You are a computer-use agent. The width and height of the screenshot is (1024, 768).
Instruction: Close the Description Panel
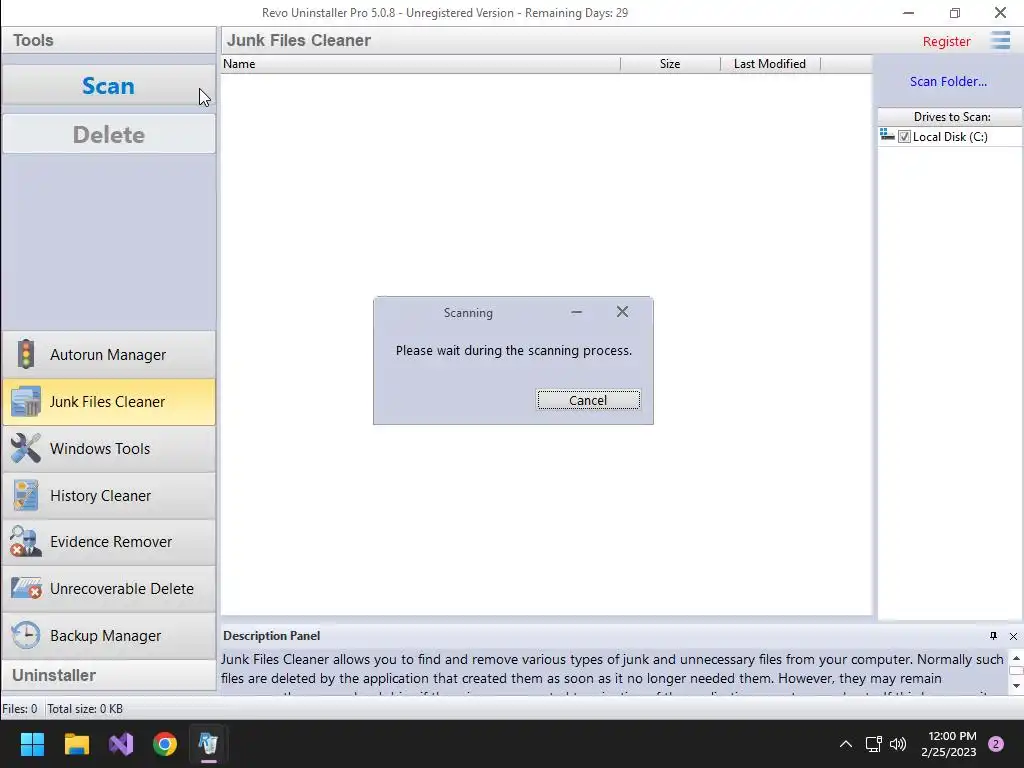click(x=1013, y=636)
